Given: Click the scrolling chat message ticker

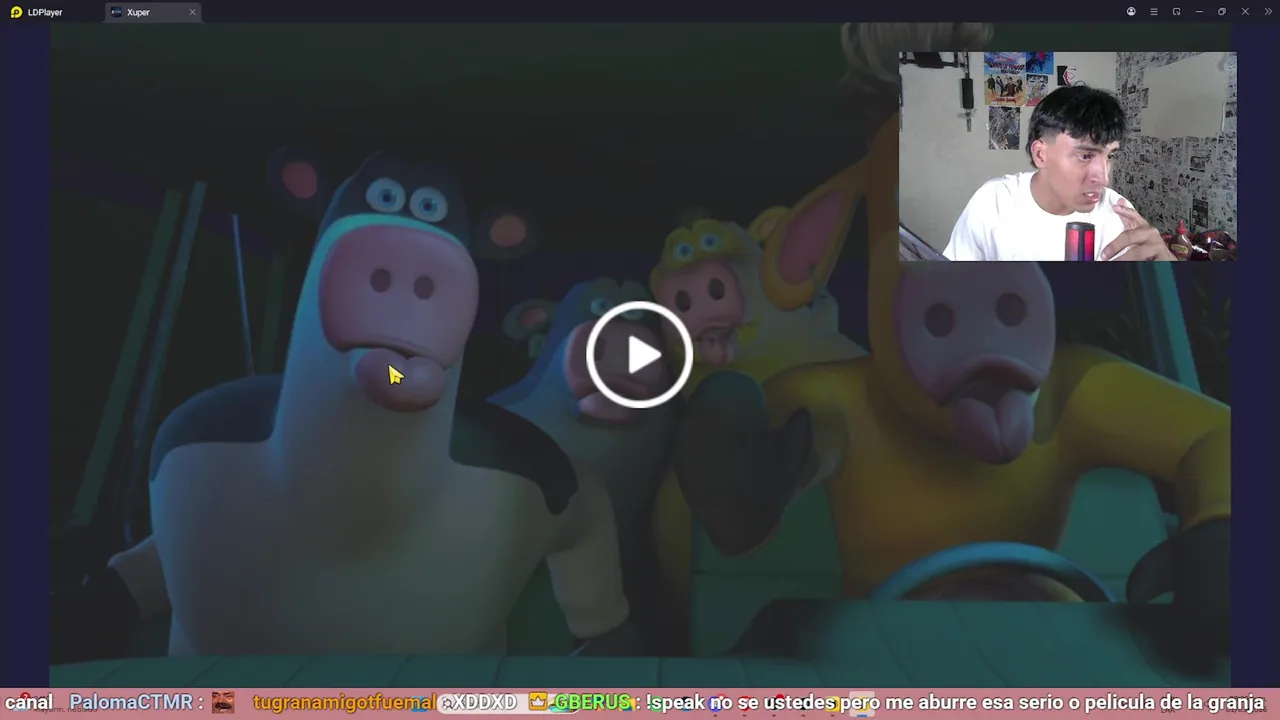Looking at the screenshot, I should pyautogui.click(x=640, y=702).
